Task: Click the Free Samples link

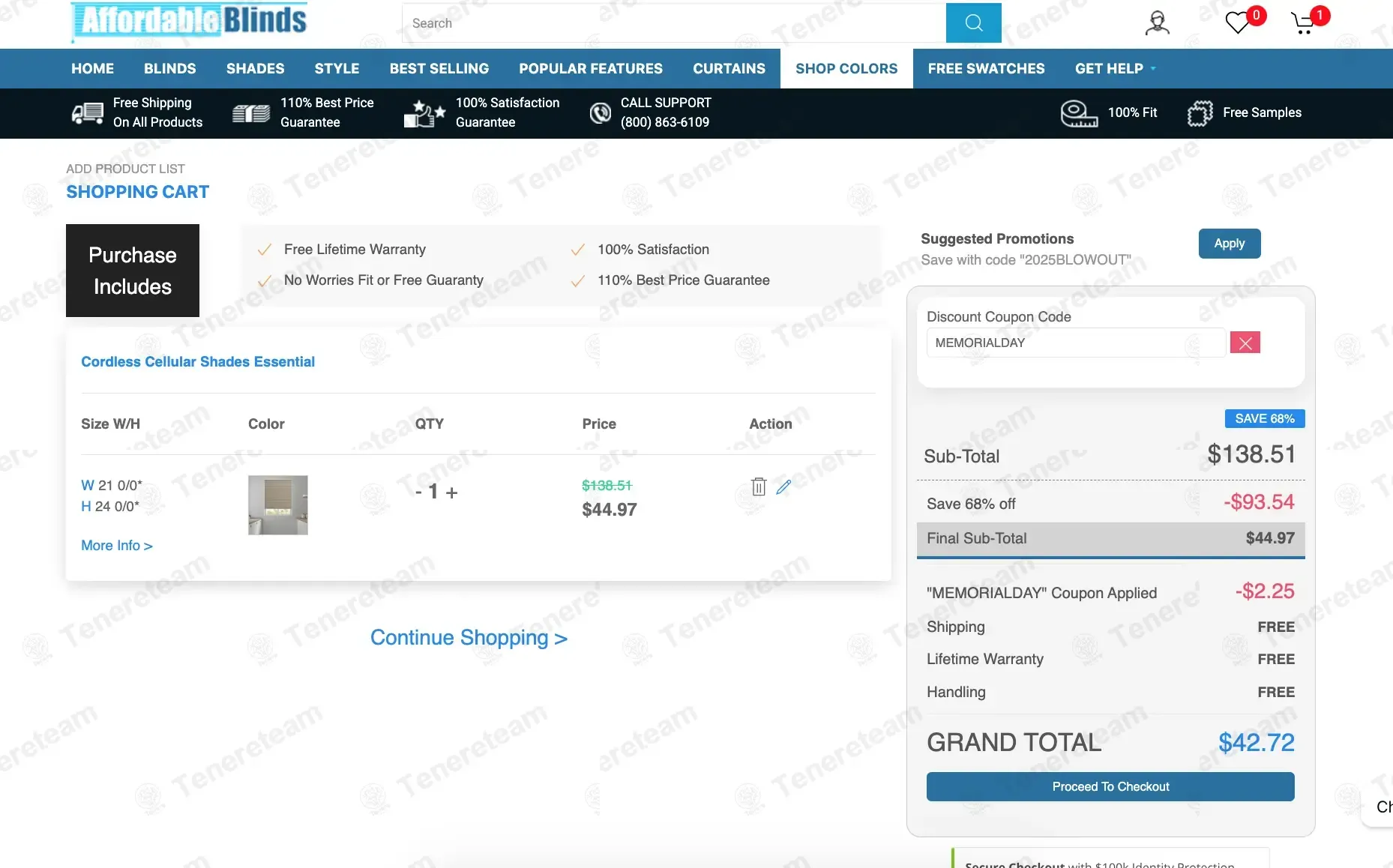Action: (x=1263, y=112)
